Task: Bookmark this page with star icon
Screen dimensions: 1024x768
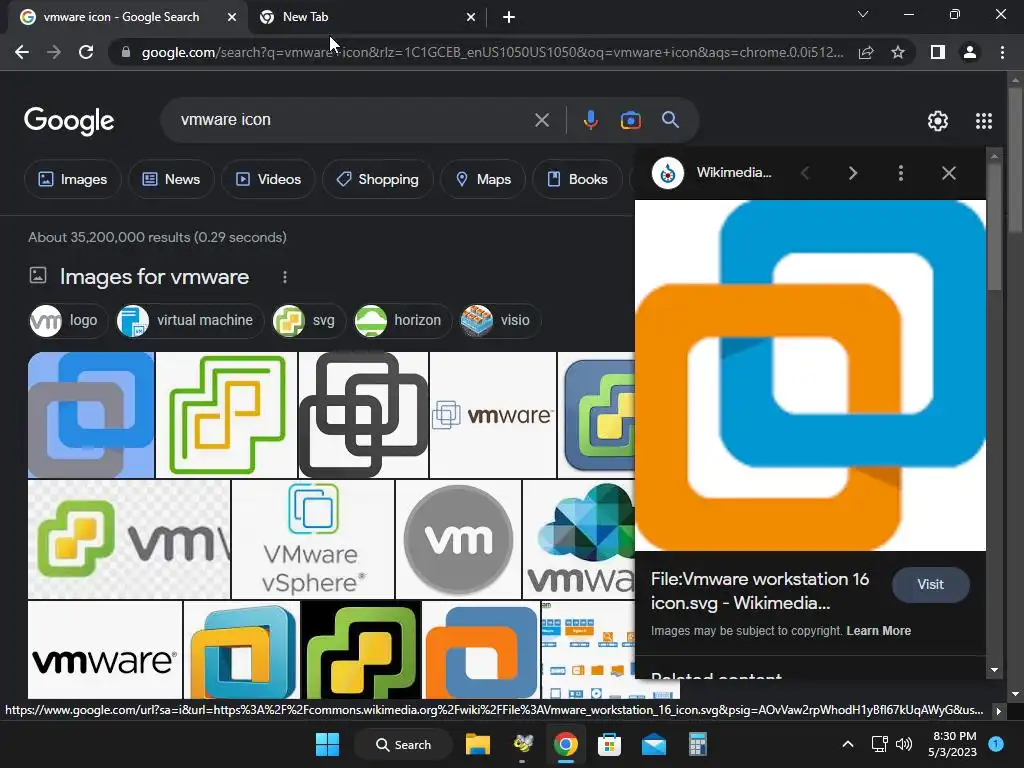Action: [898, 52]
